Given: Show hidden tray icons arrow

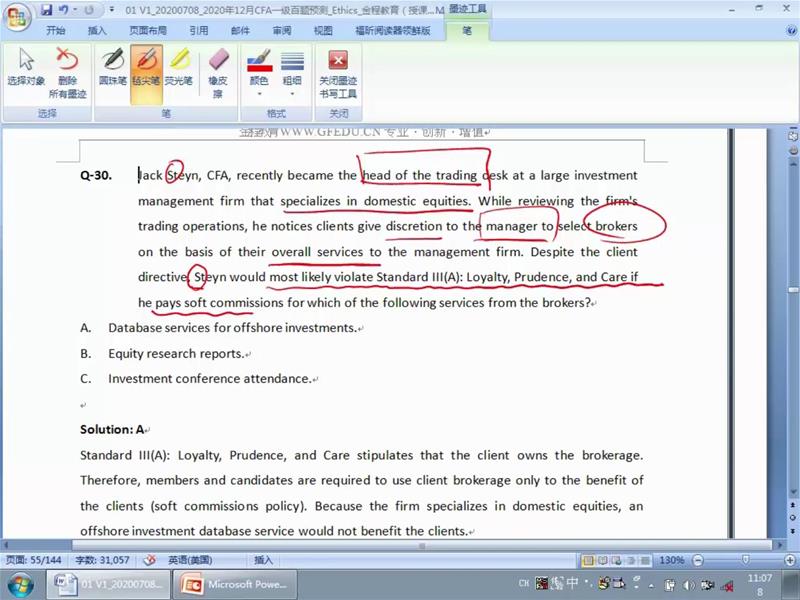Looking at the screenshot, I should tap(652, 585).
